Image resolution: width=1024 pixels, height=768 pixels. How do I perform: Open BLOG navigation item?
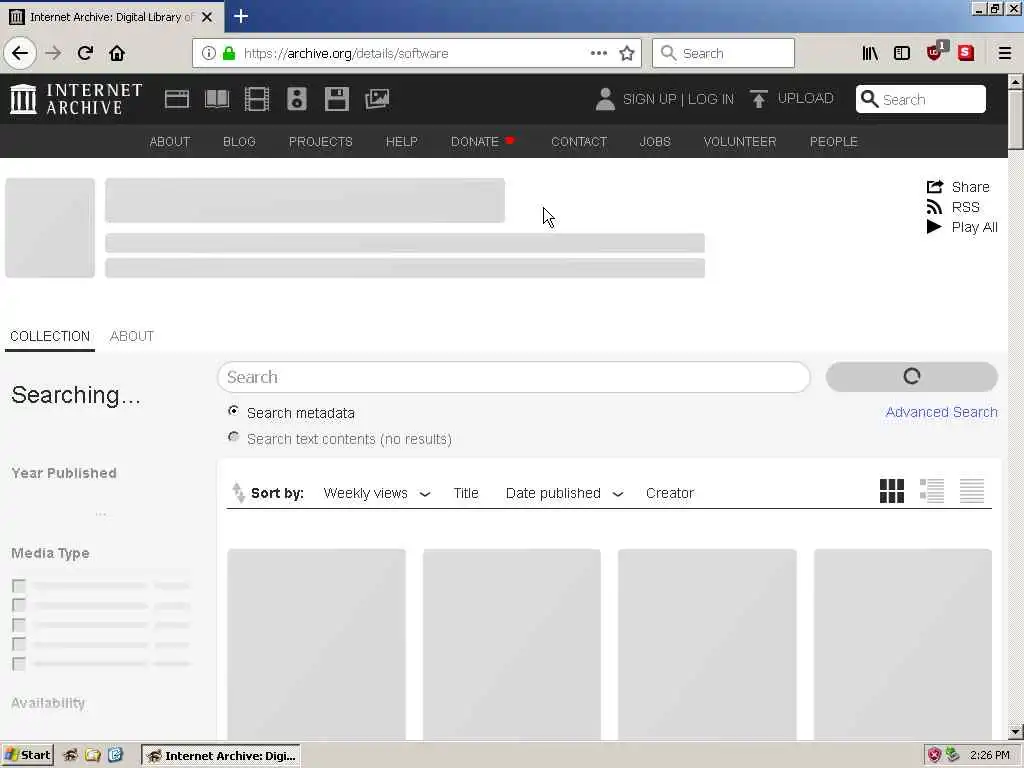click(x=239, y=142)
